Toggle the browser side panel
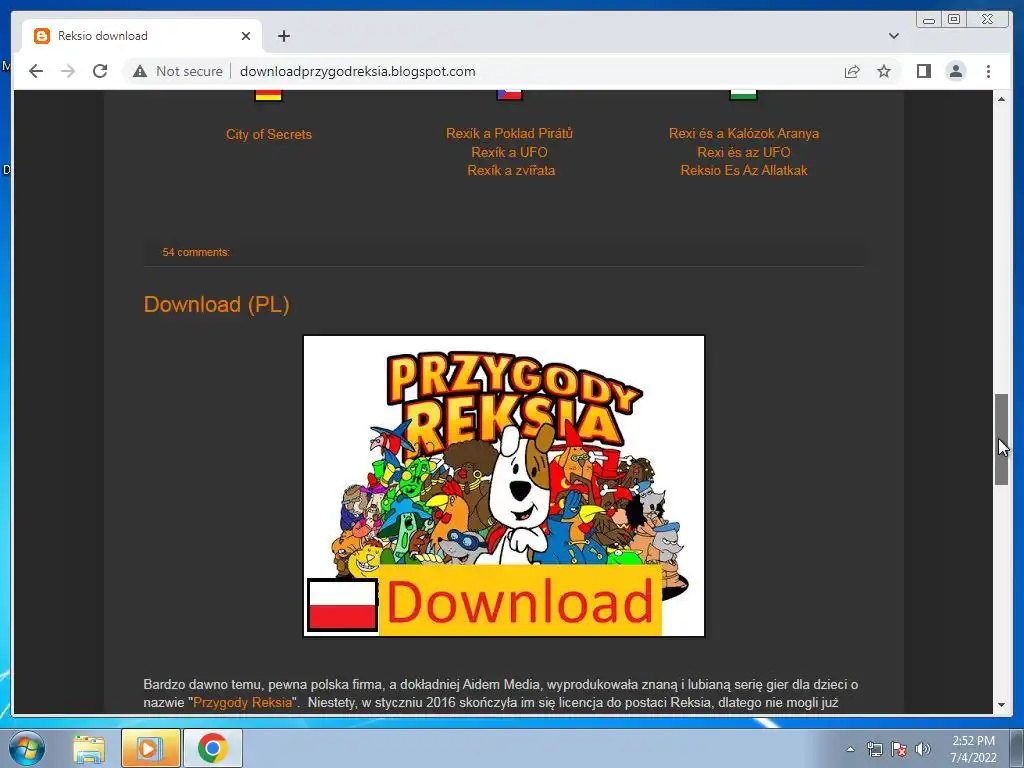Viewport: 1024px width, 768px height. pos(923,71)
